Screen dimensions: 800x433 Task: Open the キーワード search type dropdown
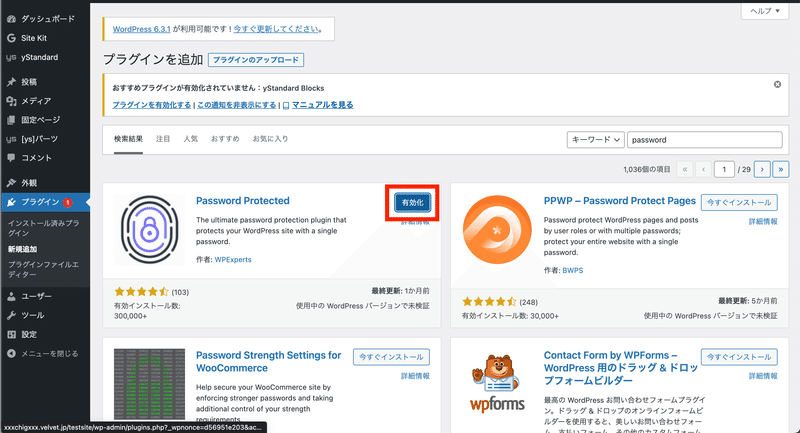point(595,140)
